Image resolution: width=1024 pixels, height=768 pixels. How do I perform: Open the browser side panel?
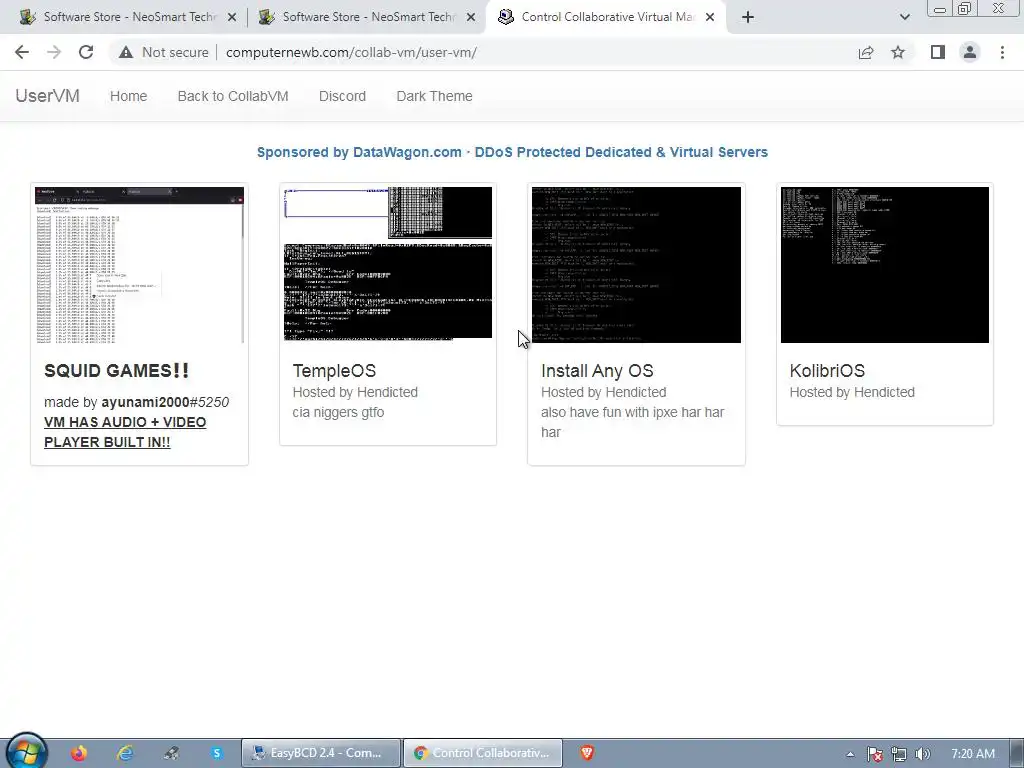click(x=938, y=52)
